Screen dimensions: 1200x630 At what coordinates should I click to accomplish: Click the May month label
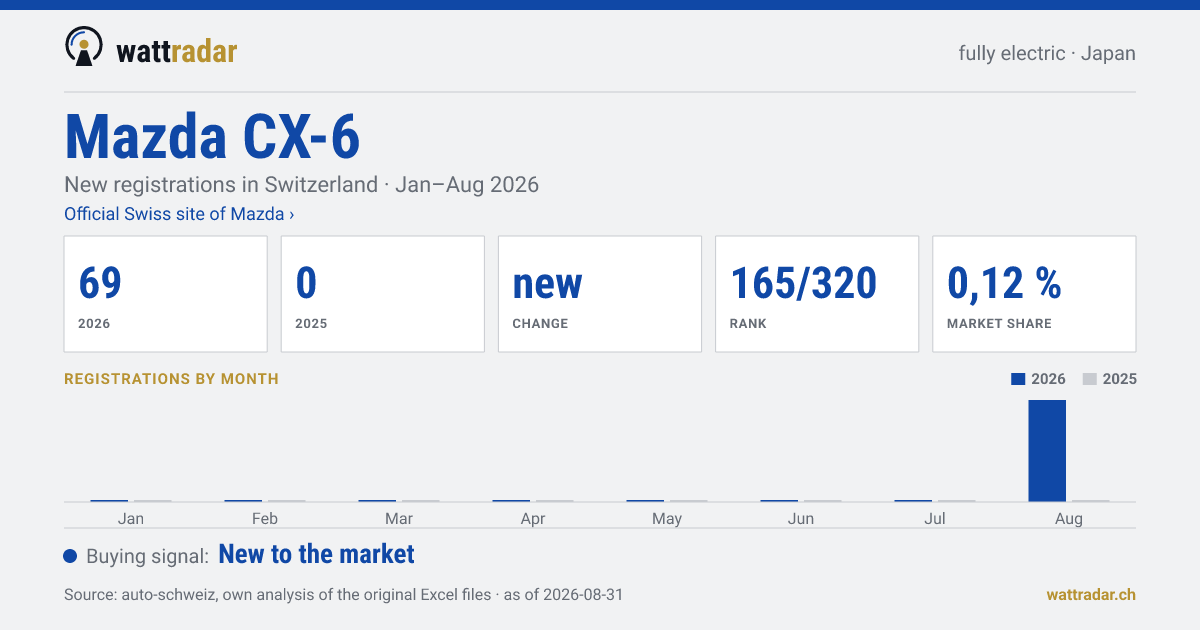tap(667, 518)
